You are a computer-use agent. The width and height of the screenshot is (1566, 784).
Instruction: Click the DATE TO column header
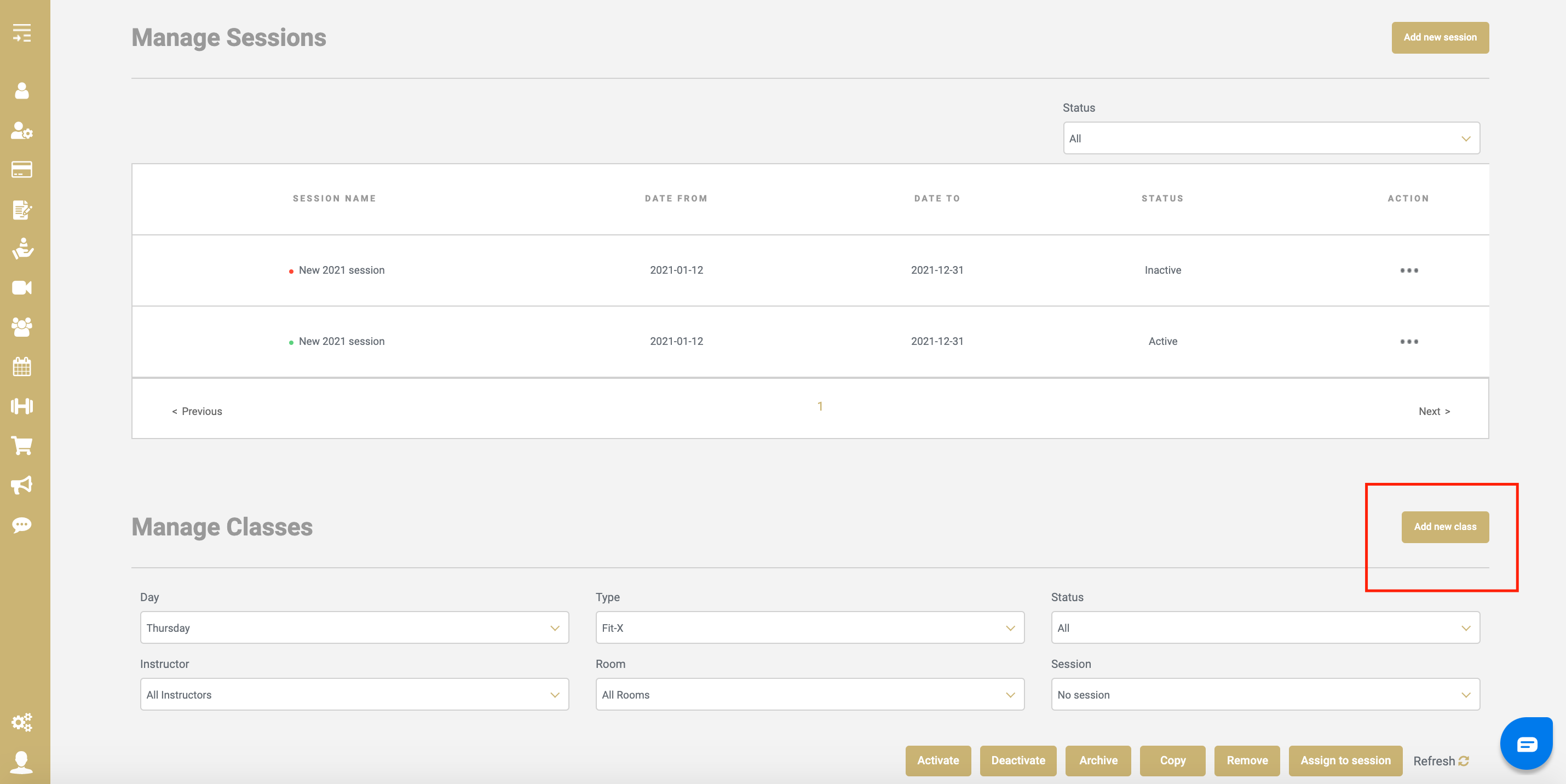pyautogui.click(x=937, y=199)
